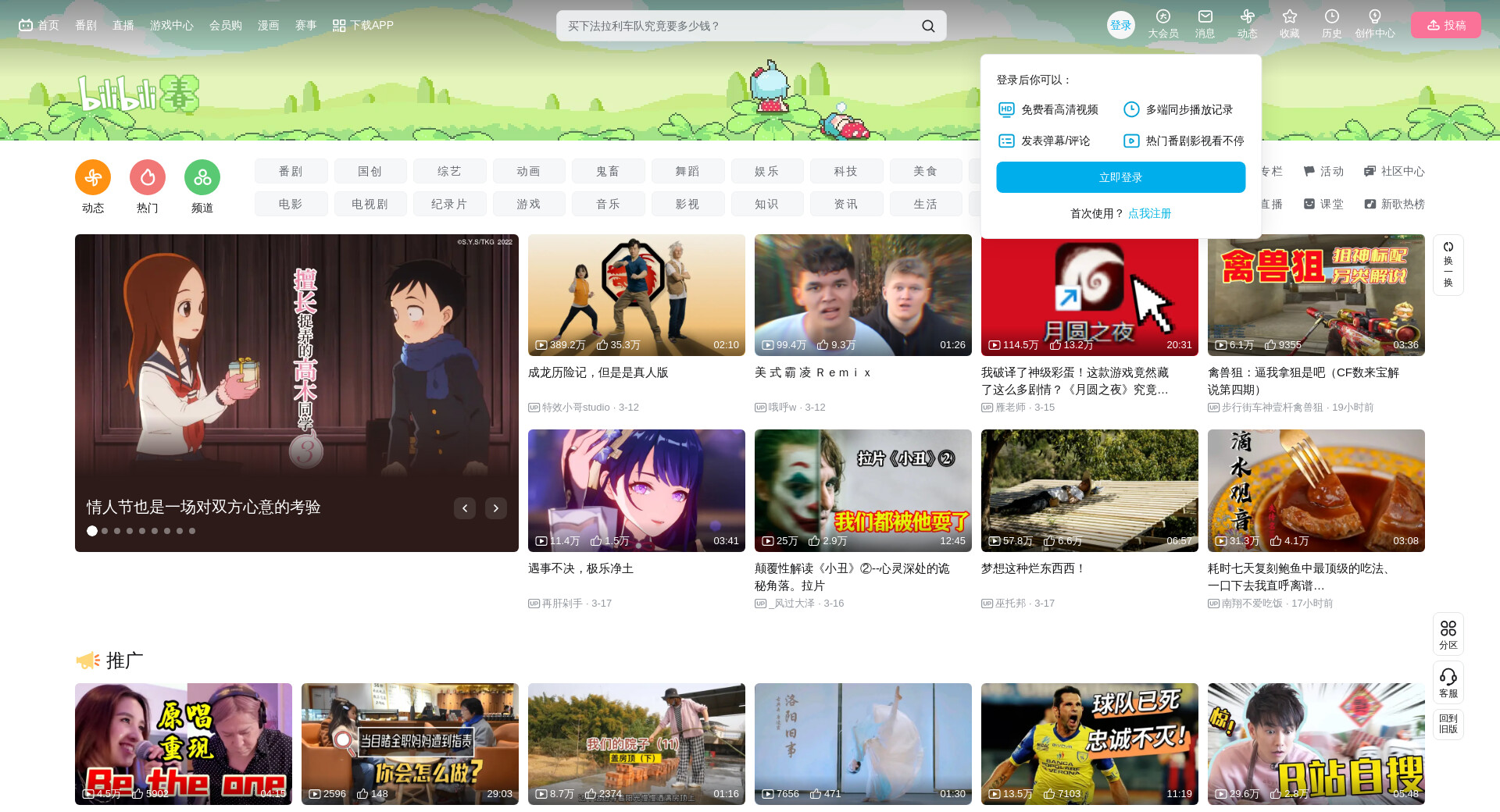The image size is (1500, 812).
Task: Open 客服 headset icon
Action: (1448, 682)
